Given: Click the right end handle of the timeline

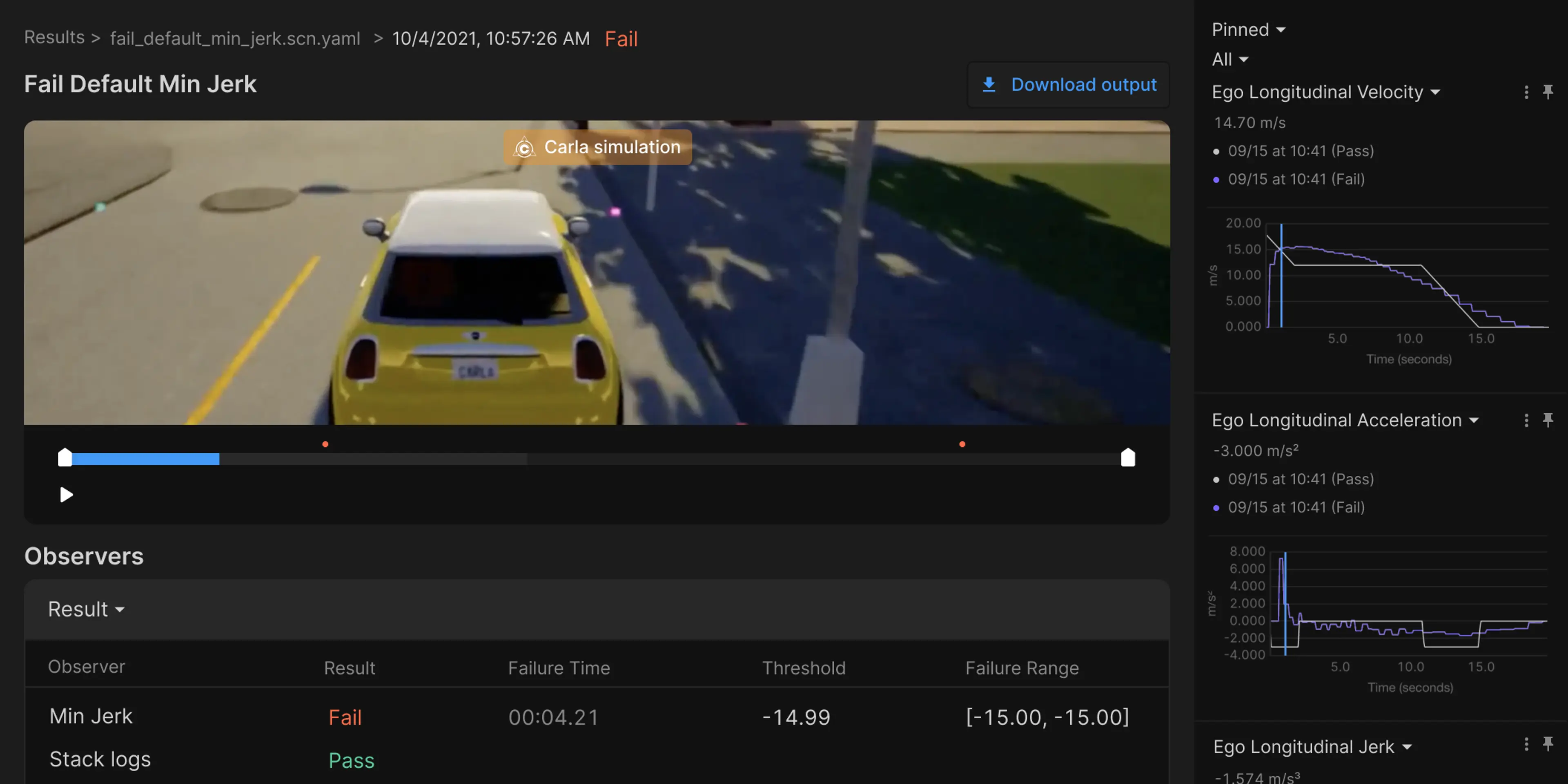Looking at the screenshot, I should click(1127, 458).
